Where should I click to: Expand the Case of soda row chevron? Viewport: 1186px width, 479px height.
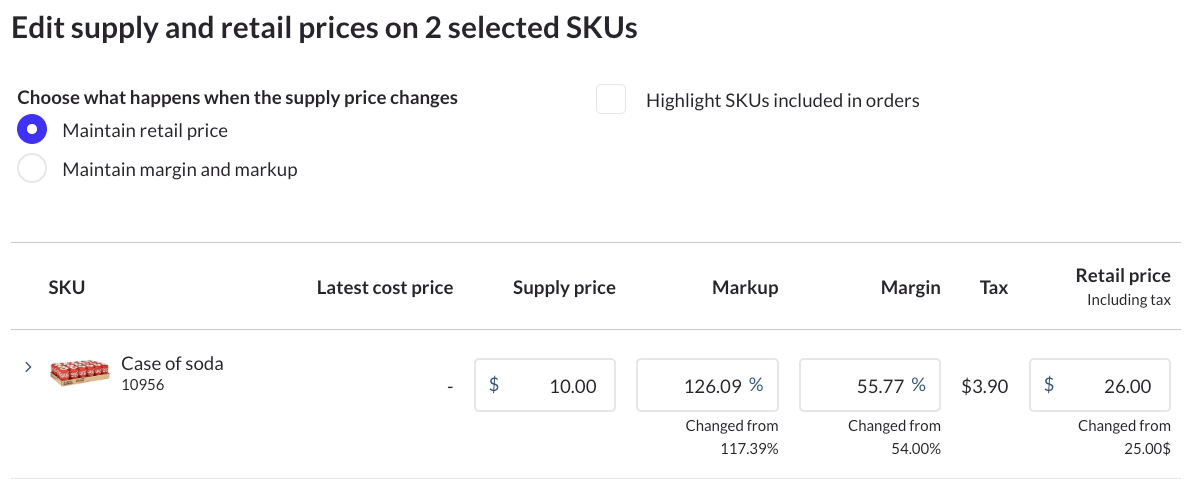point(28,368)
